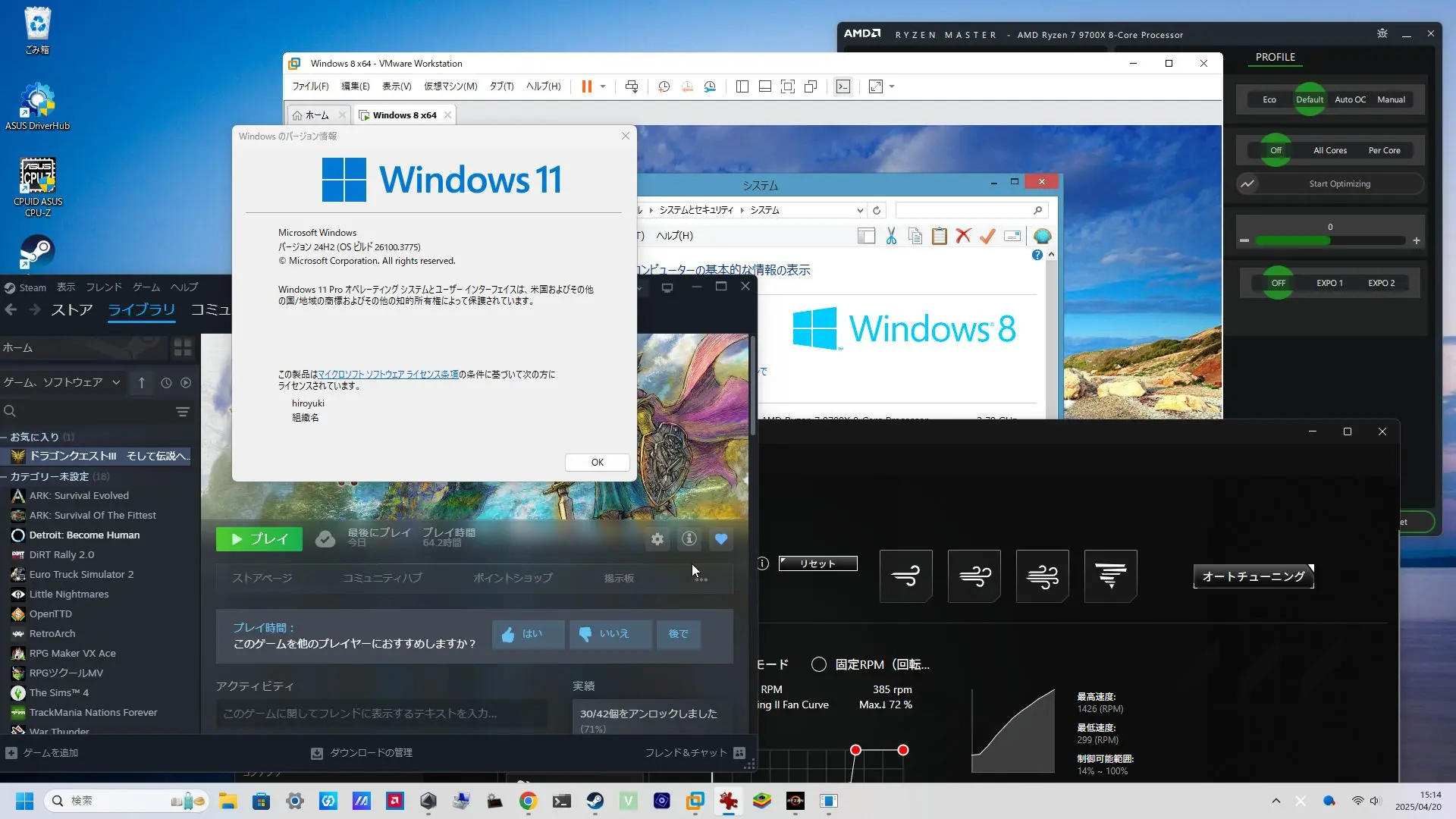Click OK in Windows version dialog
1456x819 pixels.
coord(598,463)
